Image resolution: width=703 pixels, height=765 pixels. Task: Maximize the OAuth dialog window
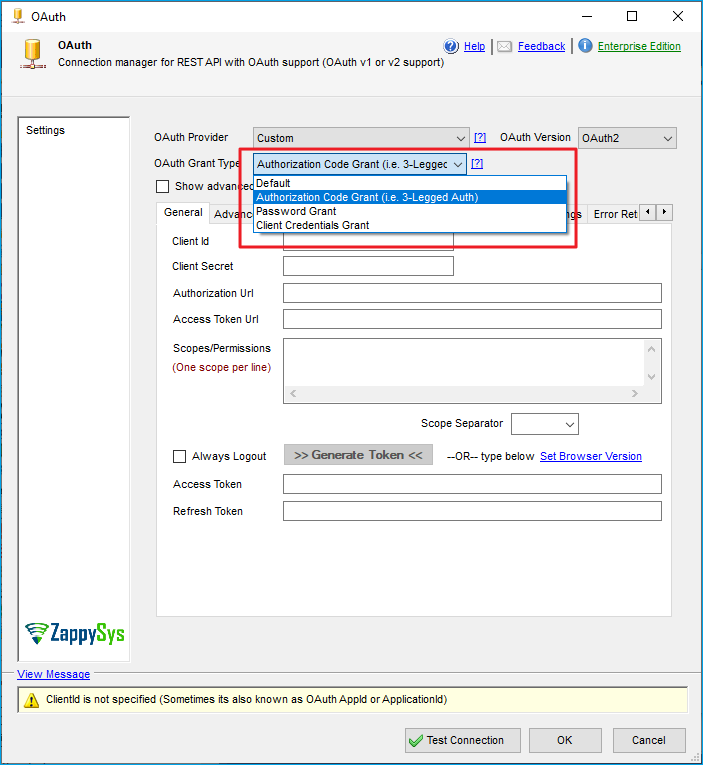632,16
